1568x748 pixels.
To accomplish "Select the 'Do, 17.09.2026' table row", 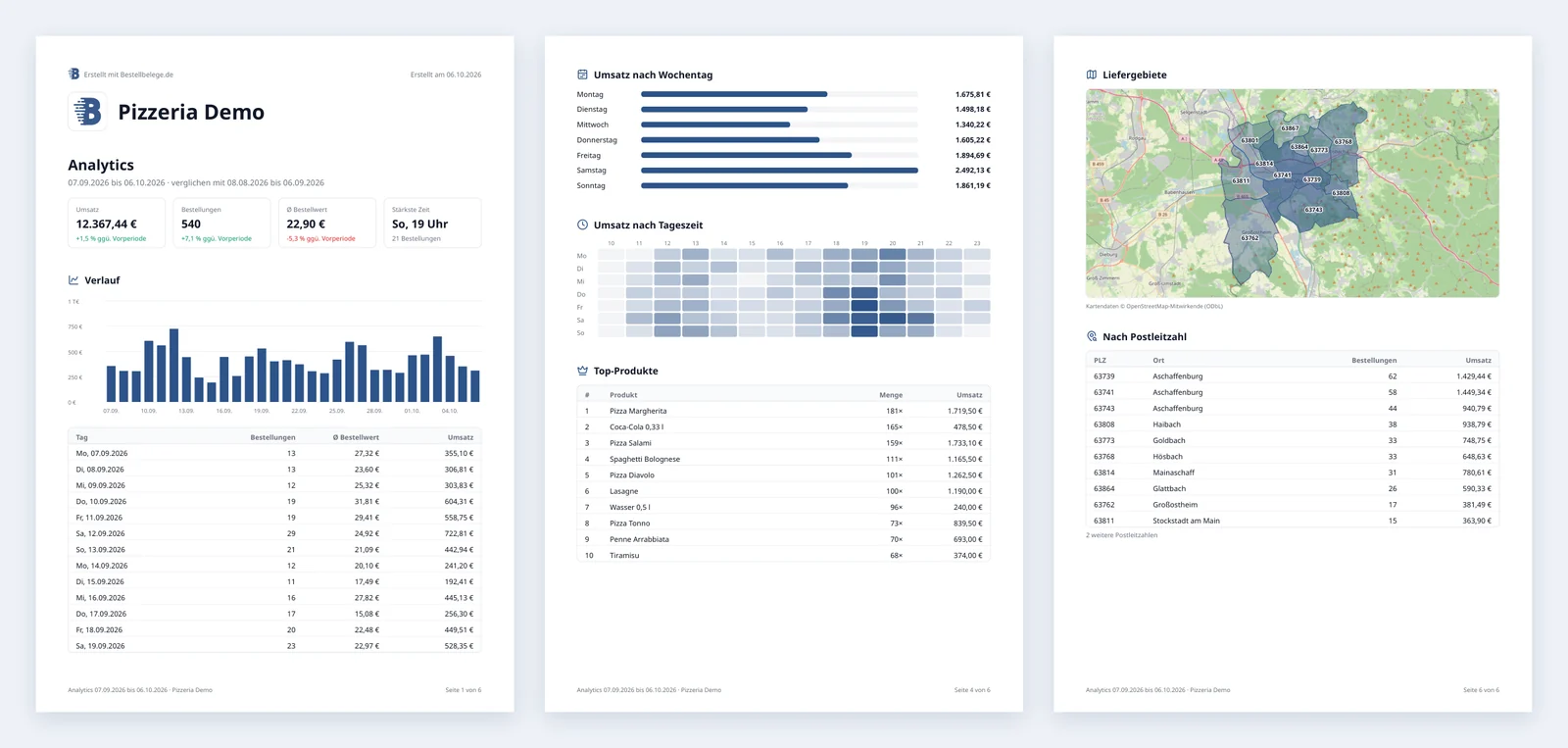I will point(274,614).
